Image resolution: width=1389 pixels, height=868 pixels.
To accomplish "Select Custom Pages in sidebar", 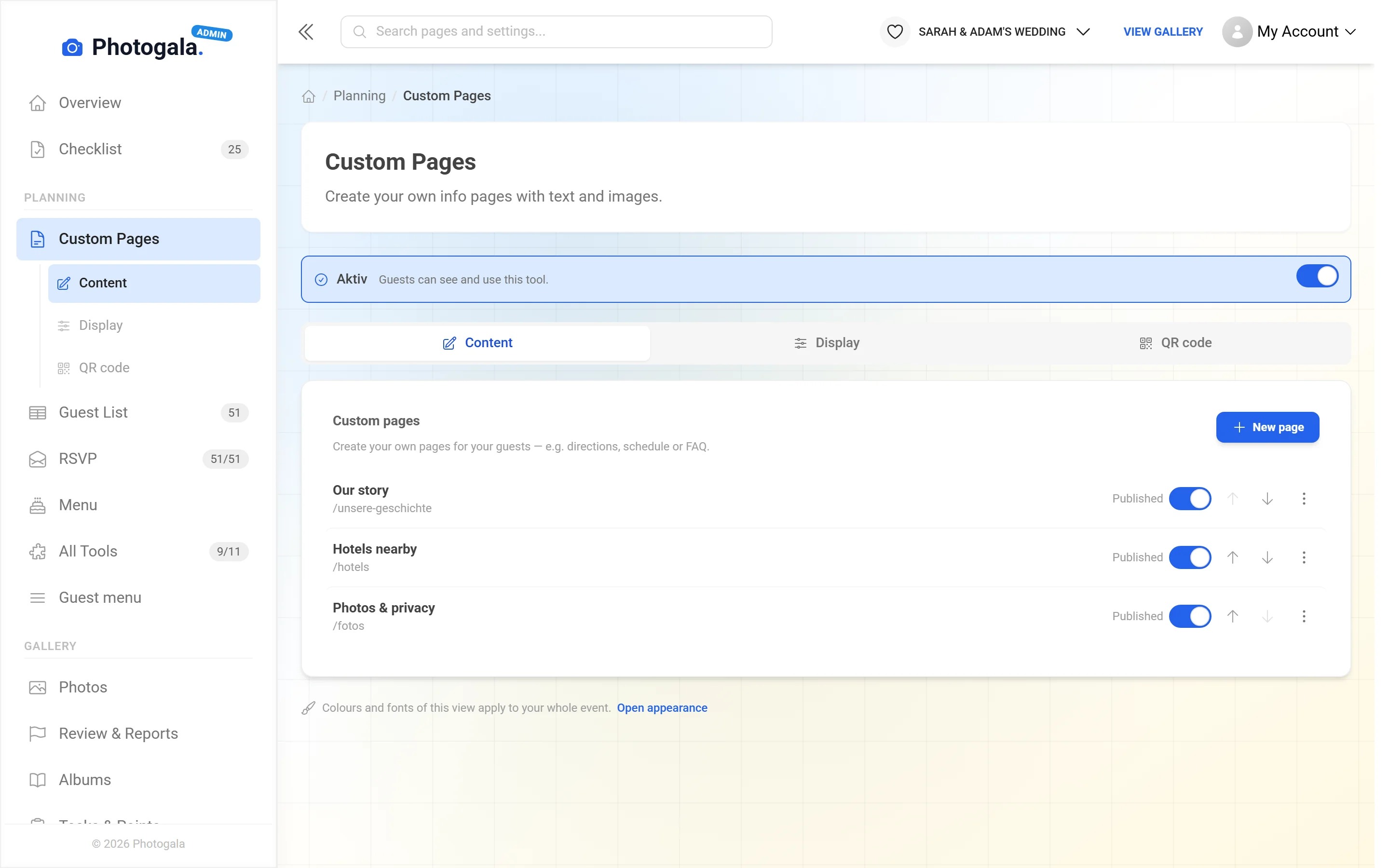I will [x=138, y=239].
